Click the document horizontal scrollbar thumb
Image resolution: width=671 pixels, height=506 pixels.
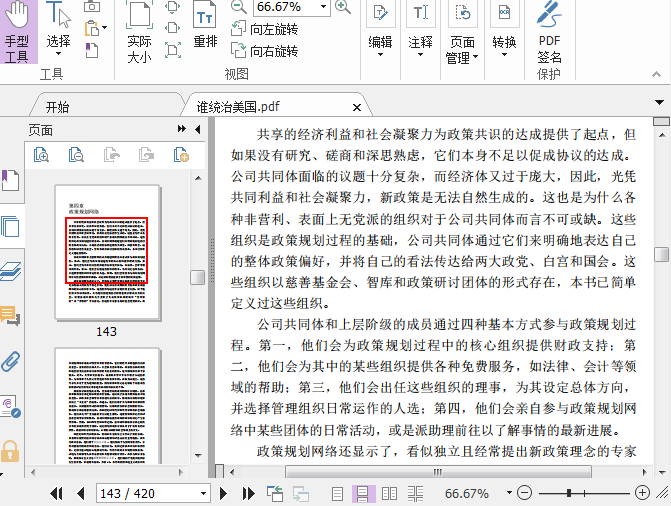click(438, 472)
